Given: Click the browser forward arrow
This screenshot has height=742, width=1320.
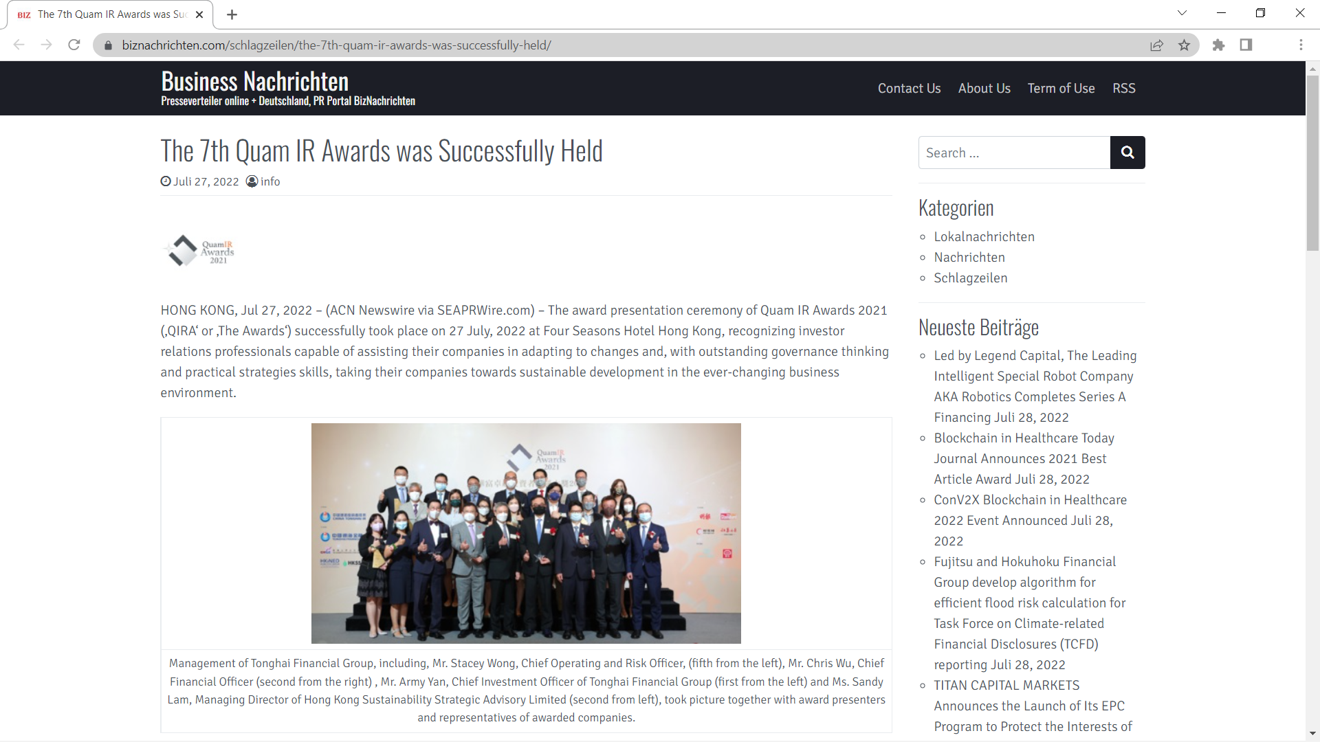Looking at the screenshot, I should point(46,45).
